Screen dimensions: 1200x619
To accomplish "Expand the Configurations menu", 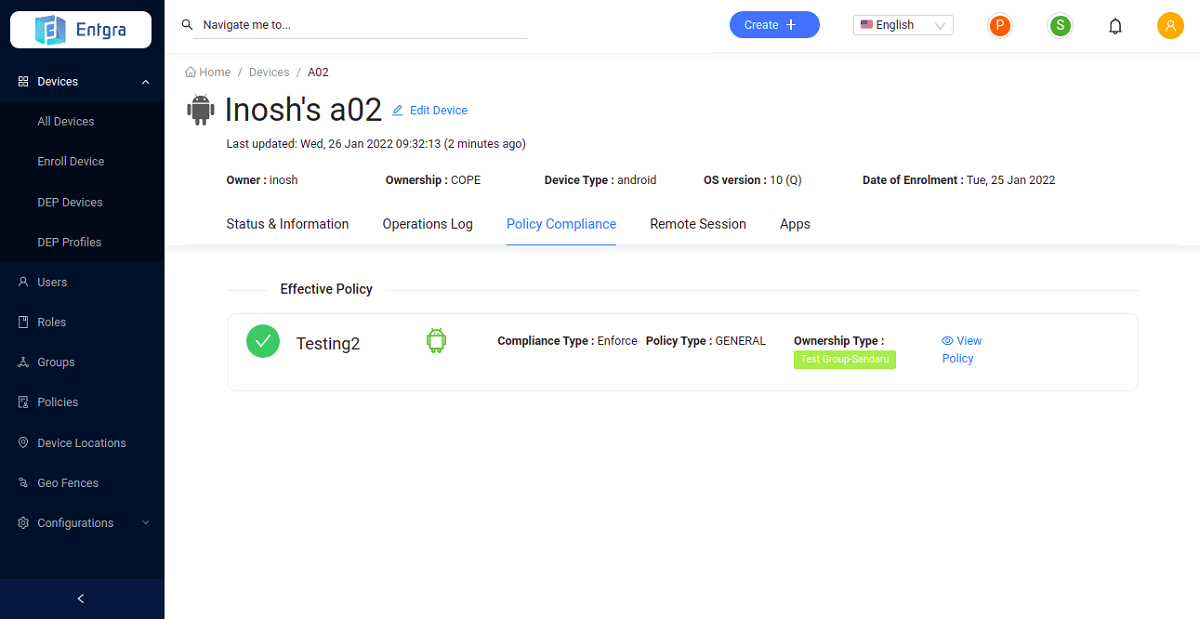I will point(145,523).
